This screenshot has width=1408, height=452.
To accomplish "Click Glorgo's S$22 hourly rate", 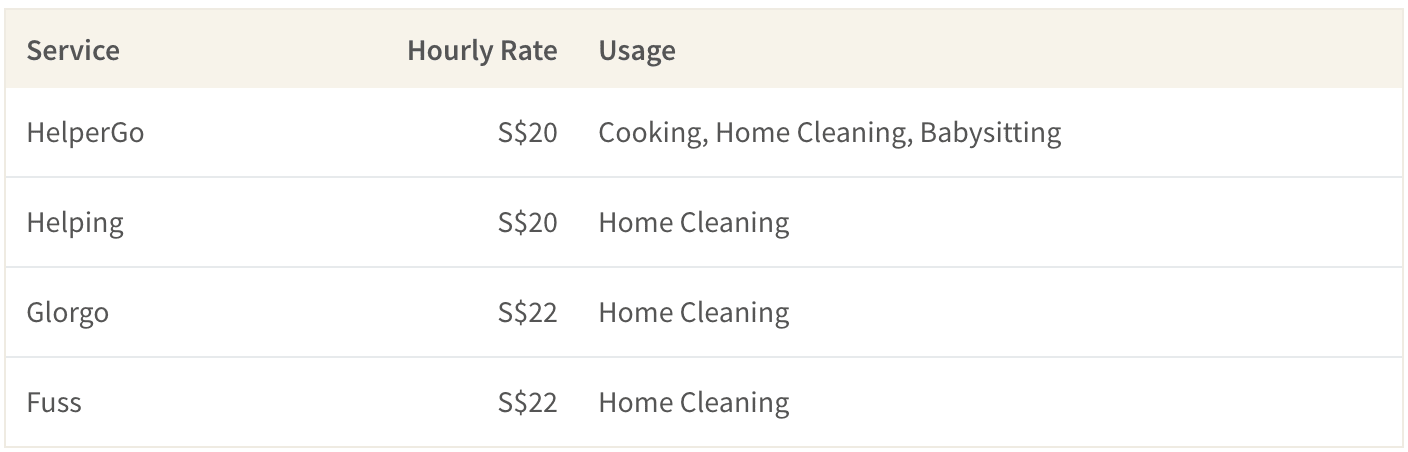I will pyautogui.click(x=527, y=312).
